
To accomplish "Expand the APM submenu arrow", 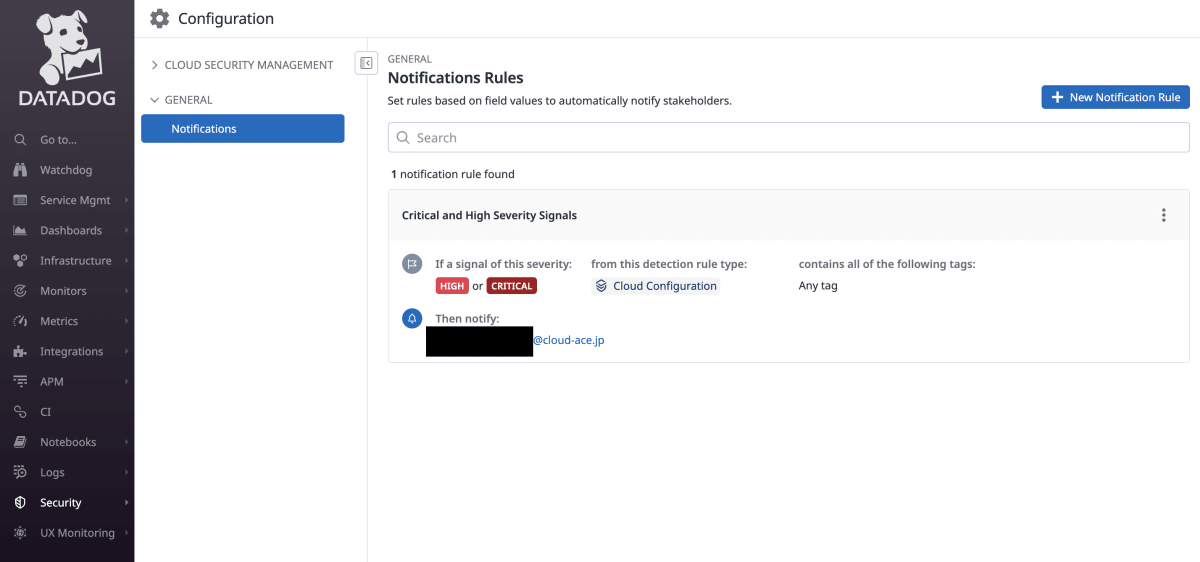I will (x=127, y=382).
